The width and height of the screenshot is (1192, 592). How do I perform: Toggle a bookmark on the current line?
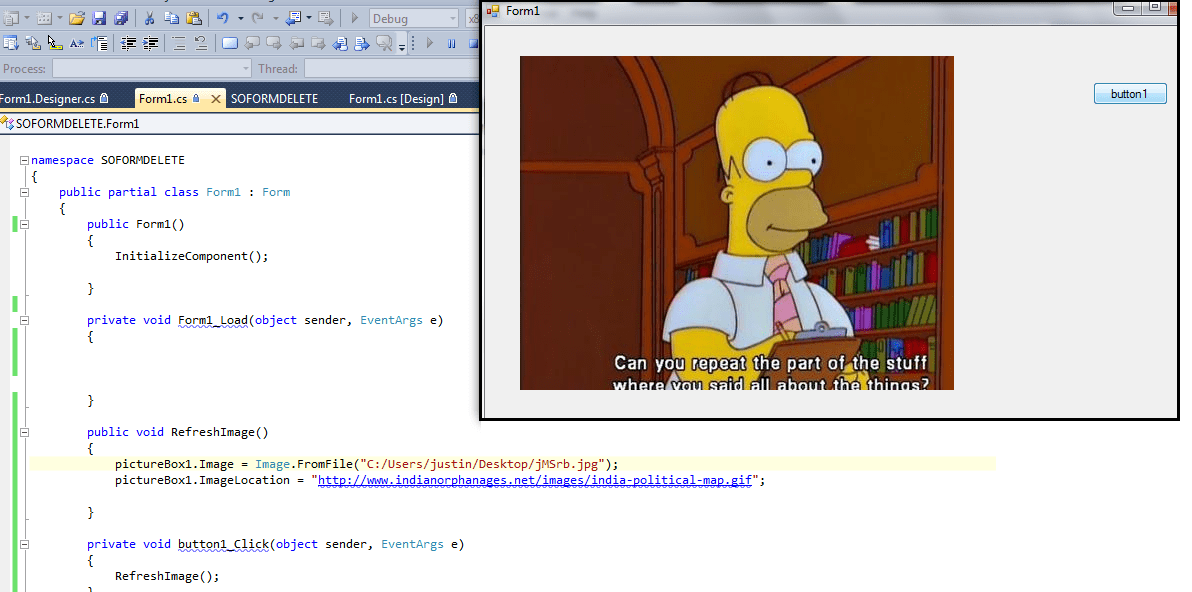click(230, 43)
